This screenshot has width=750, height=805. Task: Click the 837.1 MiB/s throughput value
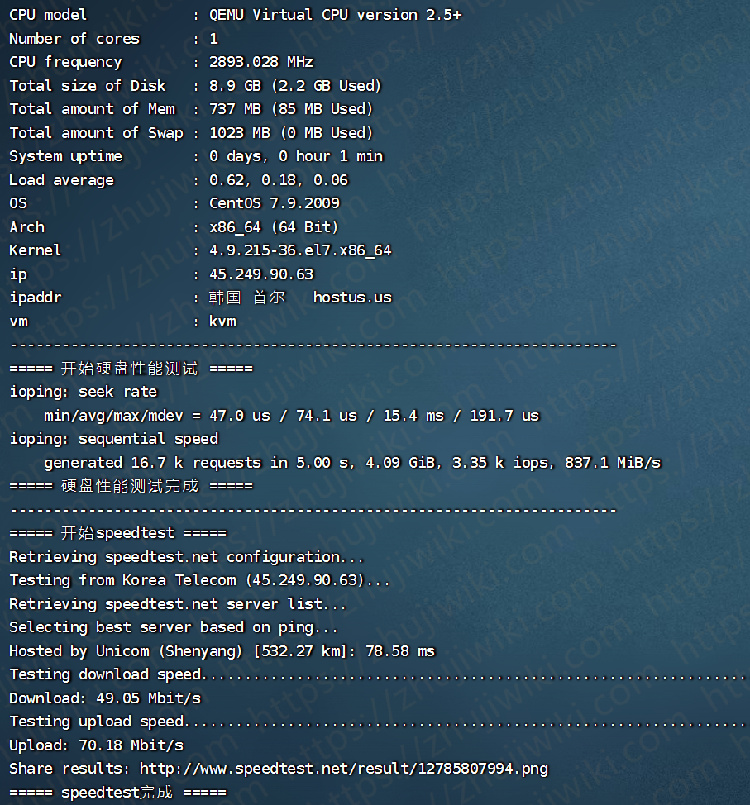pos(613,463)
